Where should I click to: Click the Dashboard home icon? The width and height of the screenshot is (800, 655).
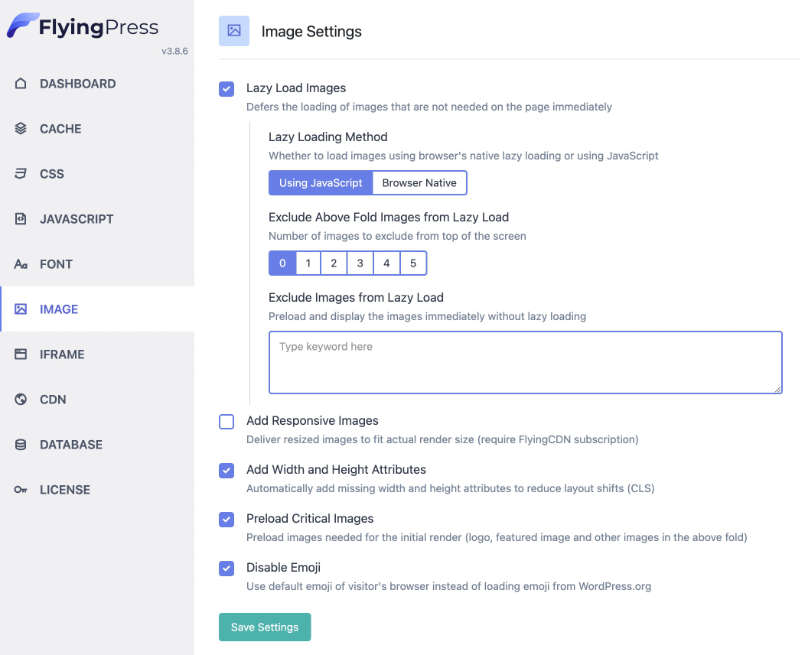point(20,83)
